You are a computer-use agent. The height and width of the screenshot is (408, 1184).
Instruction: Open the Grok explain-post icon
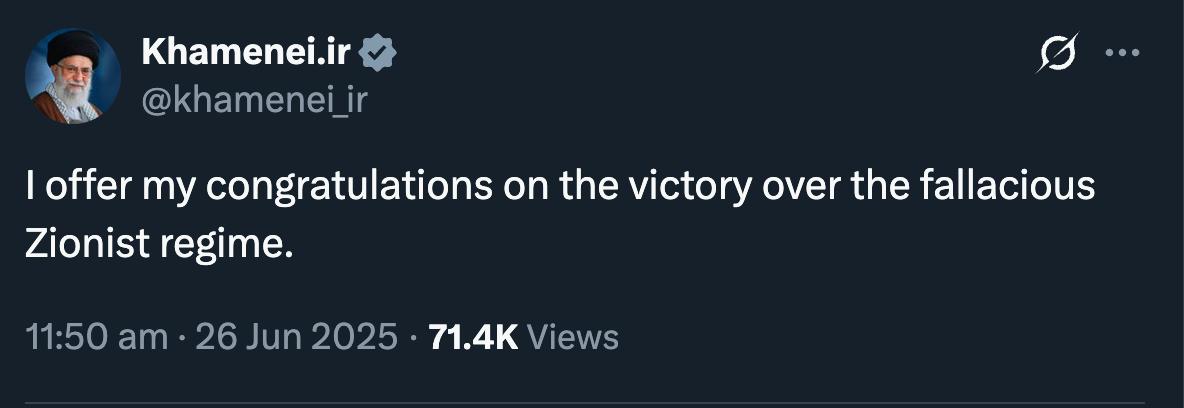(1057, 54)
